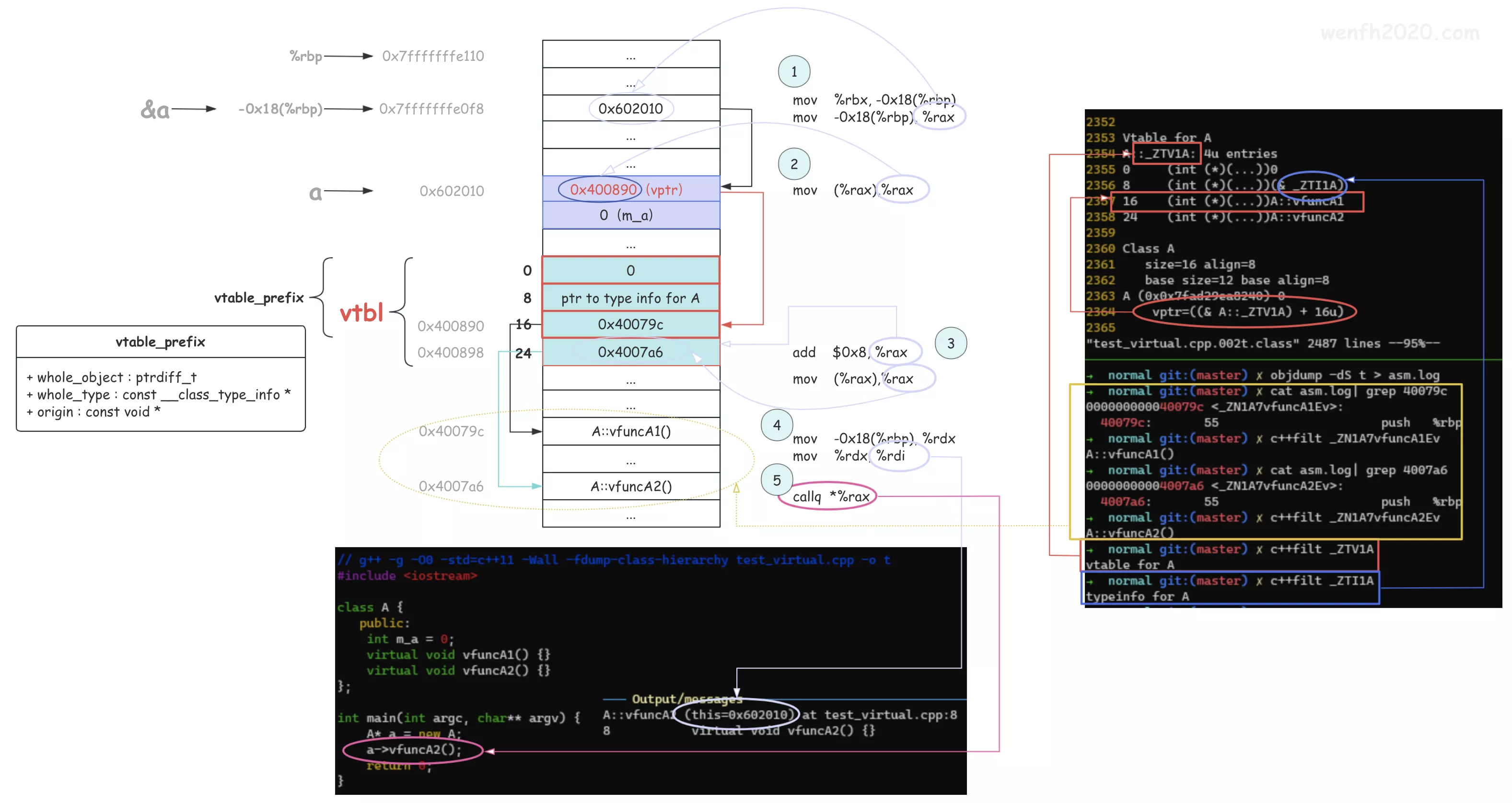Click the vtable_prefix class box title

click(160, 342)
